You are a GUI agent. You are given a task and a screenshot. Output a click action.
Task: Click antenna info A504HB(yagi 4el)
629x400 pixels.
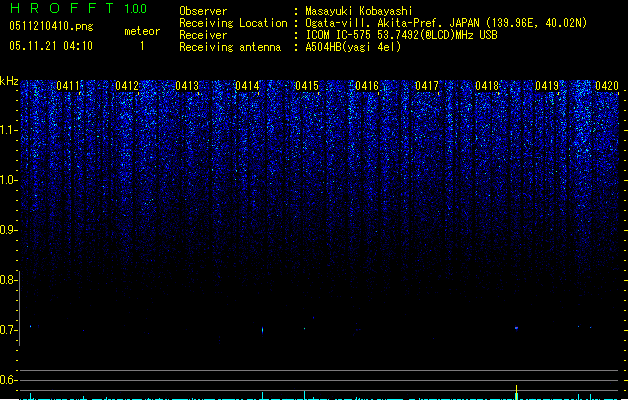(x=353, y=47)
